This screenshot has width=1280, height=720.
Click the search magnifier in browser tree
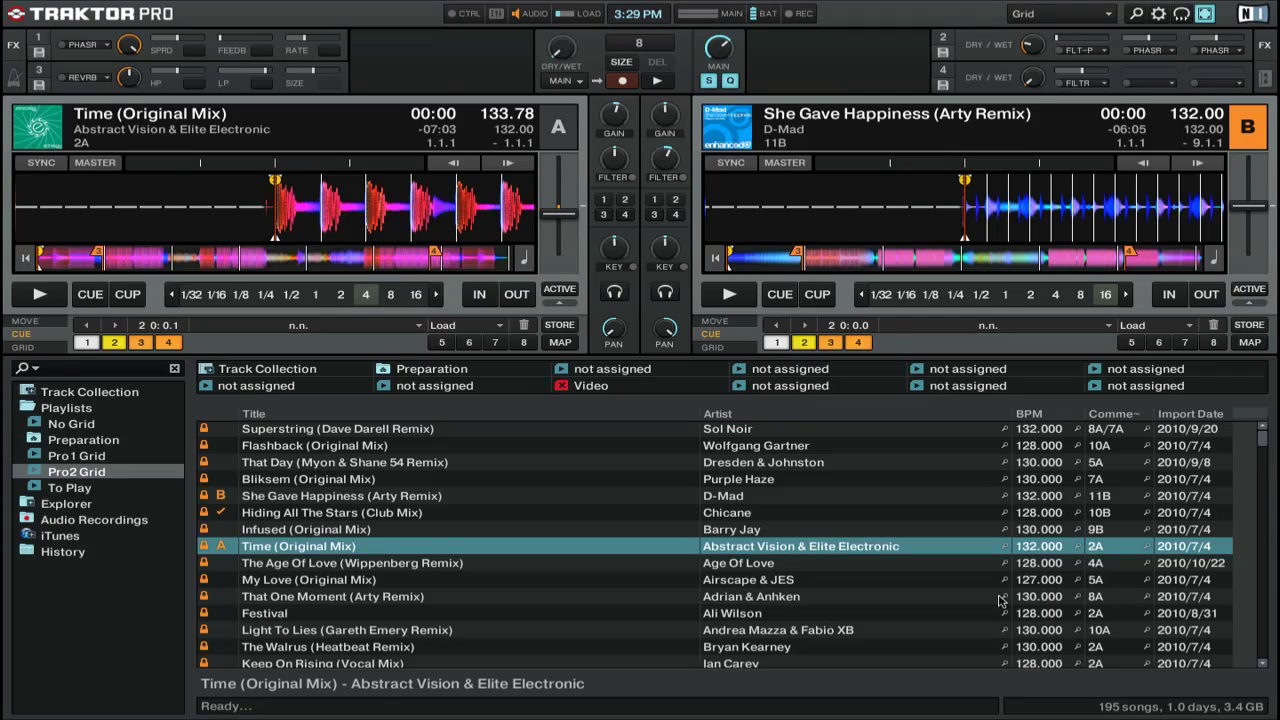tap(23, 368)
